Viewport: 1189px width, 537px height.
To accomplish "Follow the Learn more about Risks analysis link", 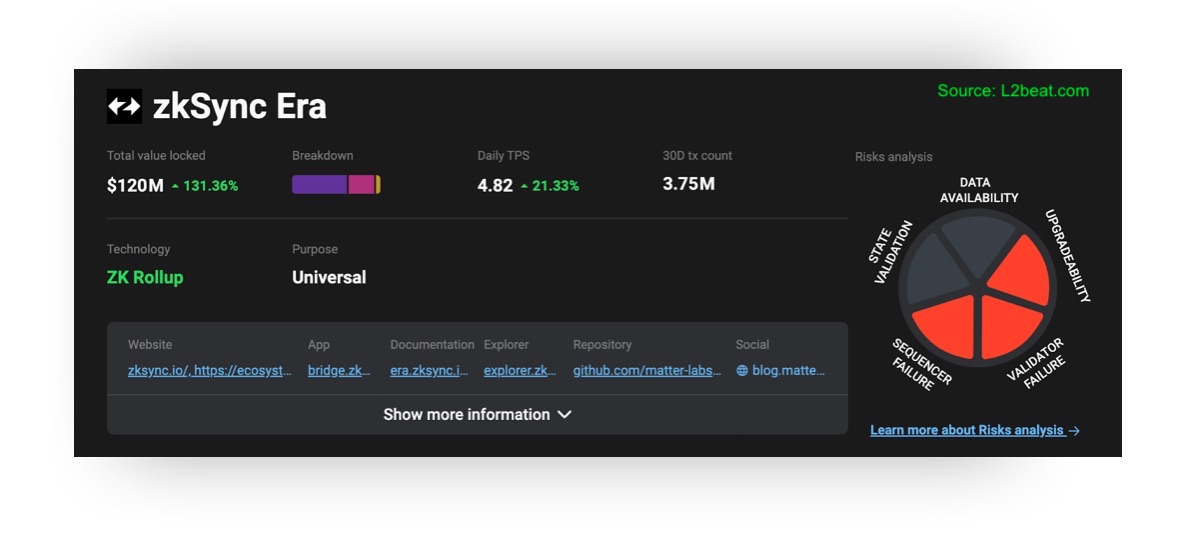I will (x=975, y=430).
